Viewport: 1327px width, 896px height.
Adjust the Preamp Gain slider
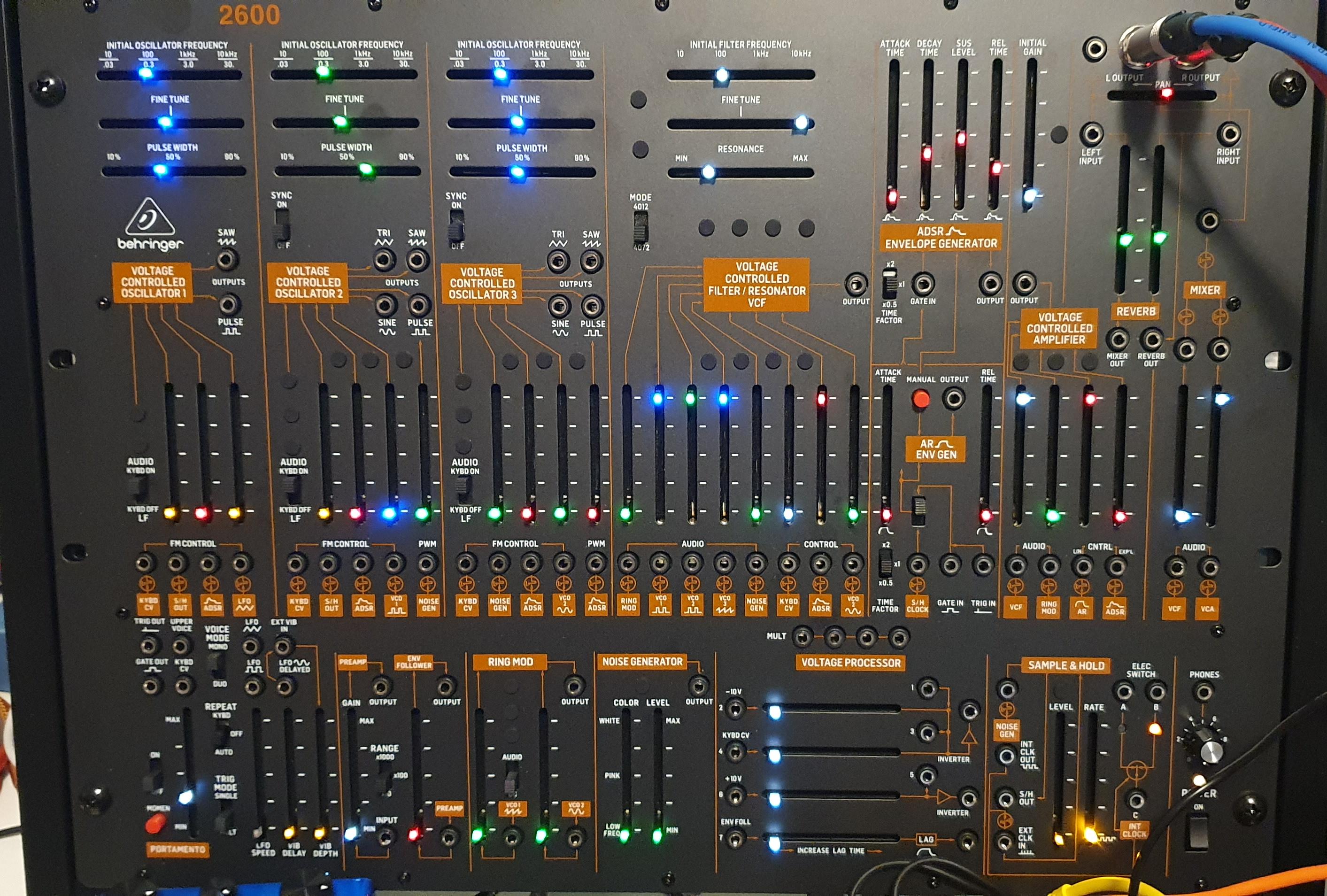[x=351, y=833]
